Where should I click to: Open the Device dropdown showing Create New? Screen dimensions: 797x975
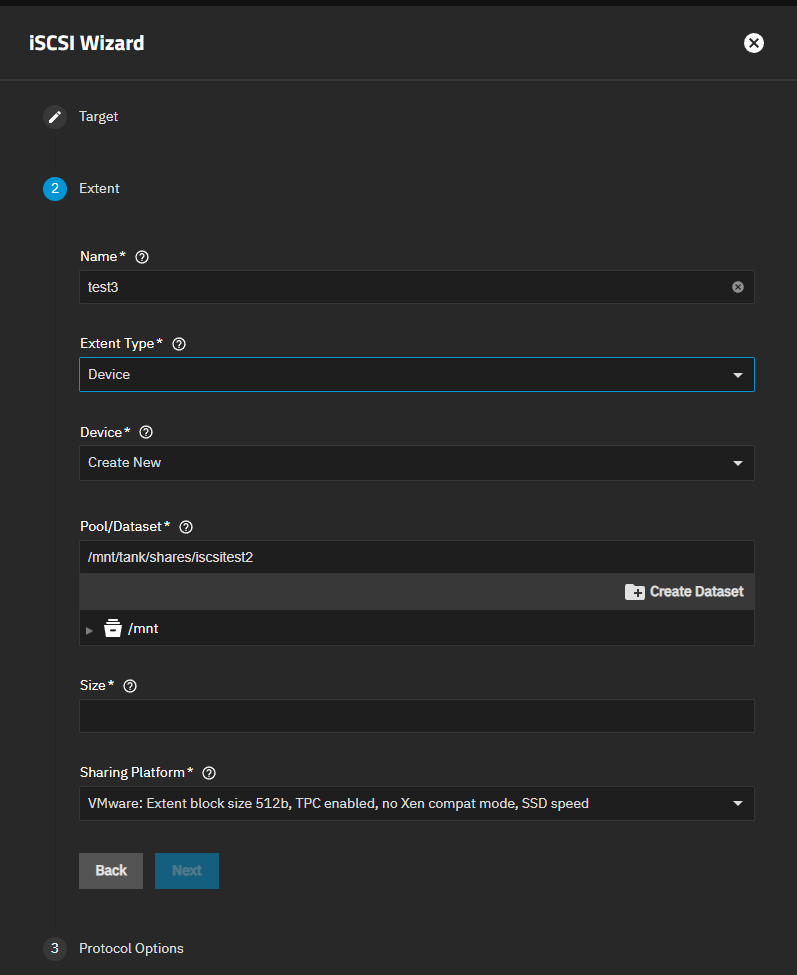pos(416,463)
